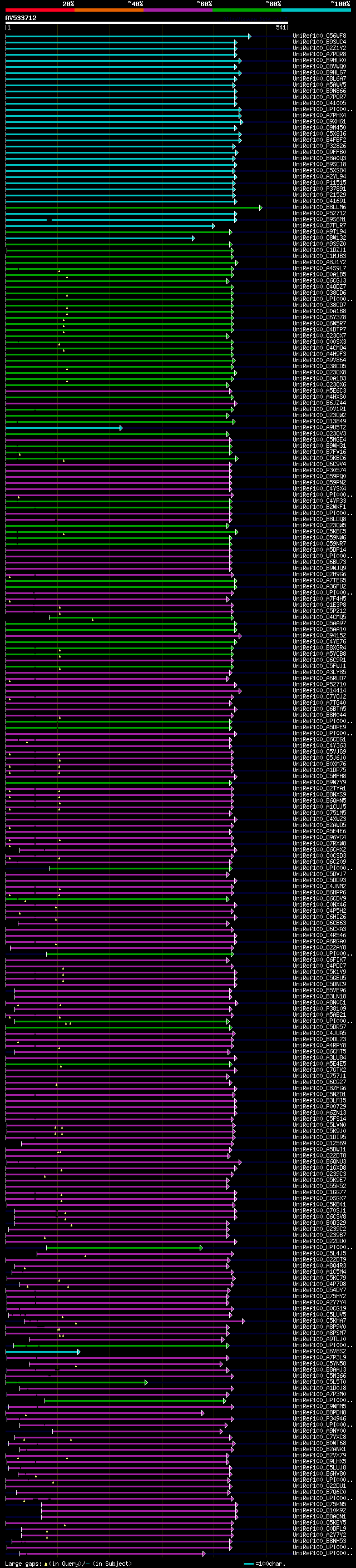356x1568 pixels.
Task: Click the UniRef100_C5KMA7 label
Action: tap(319, 1321)
